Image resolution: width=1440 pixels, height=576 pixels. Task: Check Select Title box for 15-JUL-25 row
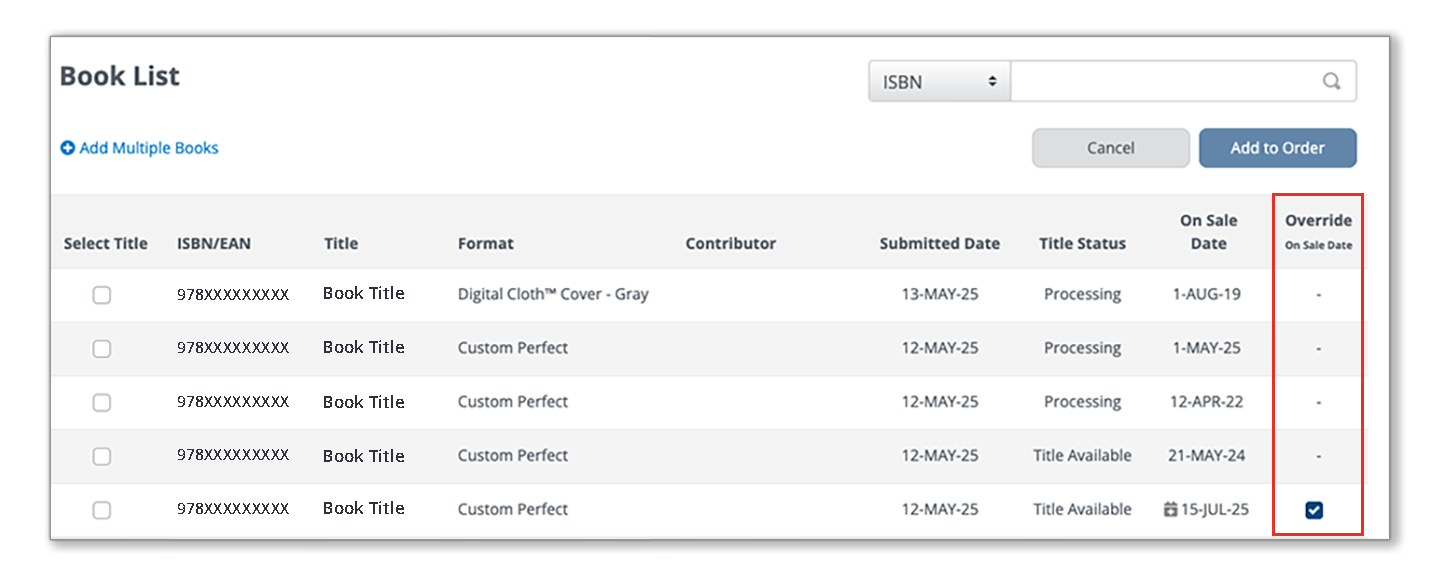(x=102, y=510)
